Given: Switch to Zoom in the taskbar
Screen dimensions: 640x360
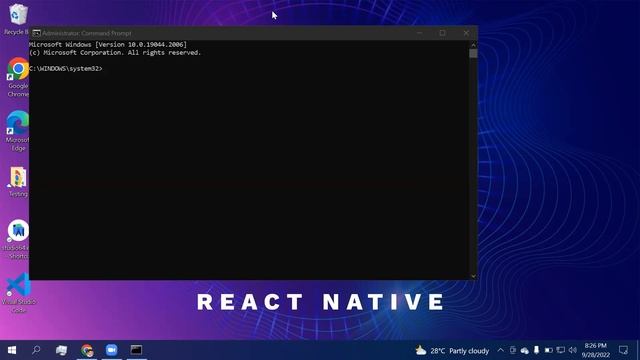Looking at the screenshot, I should pyautogui.click(x=111, y=350).
